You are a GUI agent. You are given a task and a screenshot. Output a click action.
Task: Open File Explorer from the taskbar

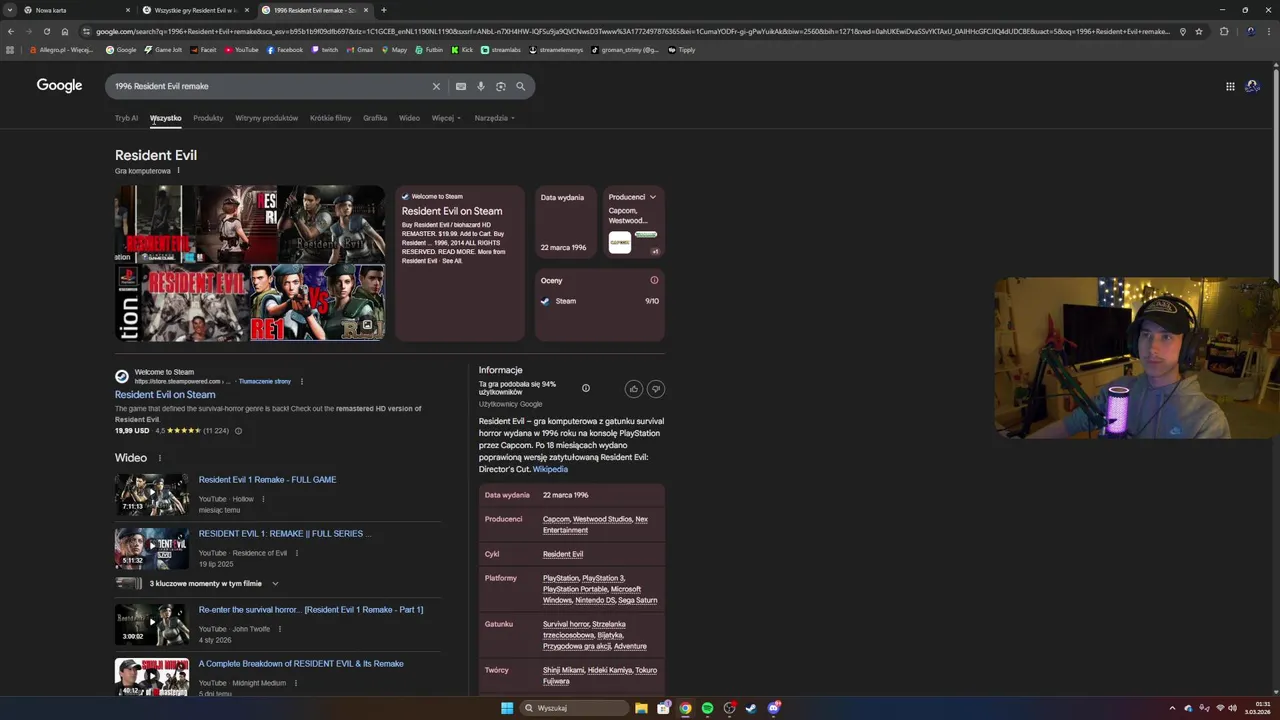pos(641,708)
